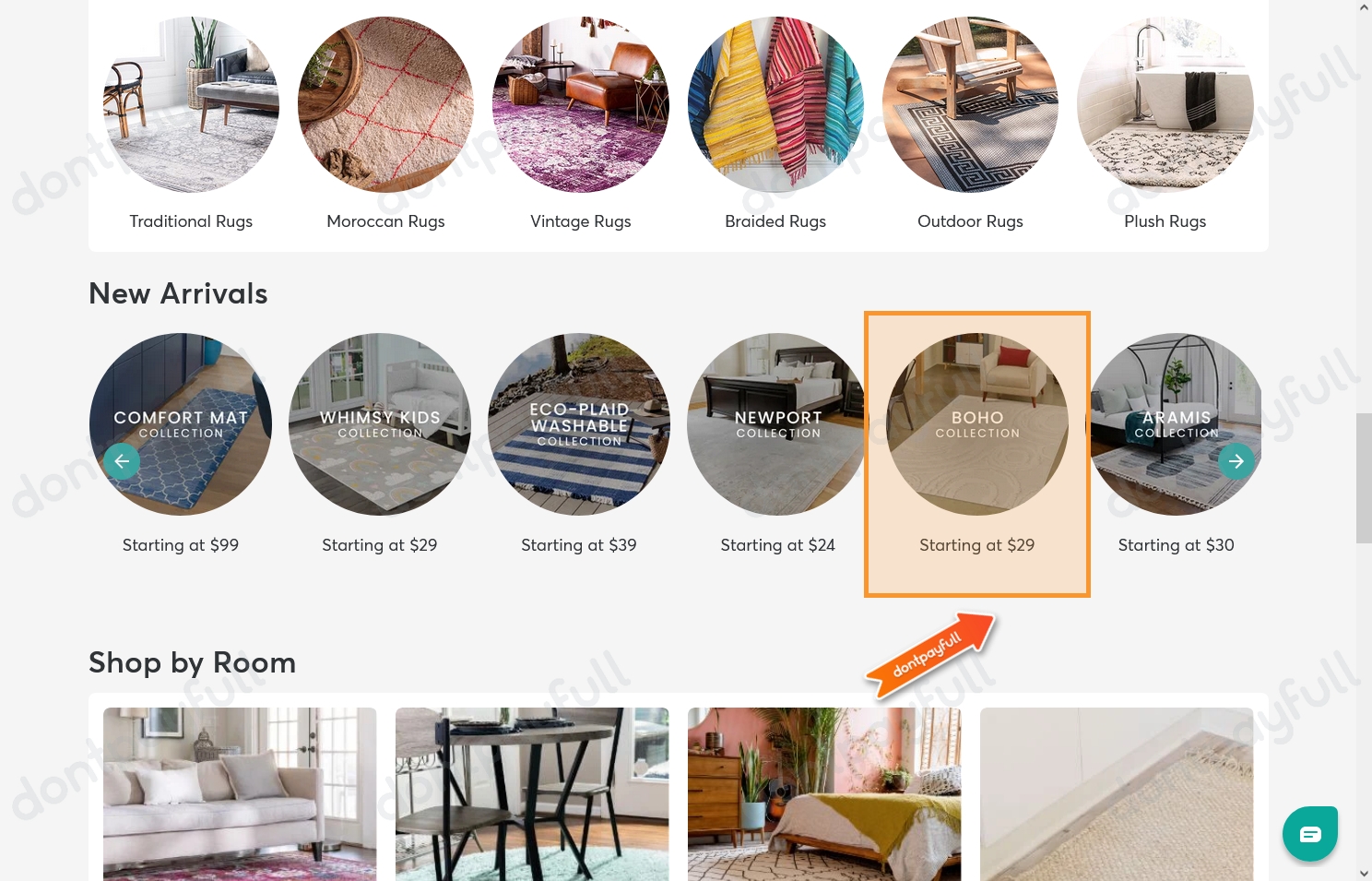Open Eco-Plaid Washable Collection
This screenshot has width=1372, height=881.
tap(579, 424)
